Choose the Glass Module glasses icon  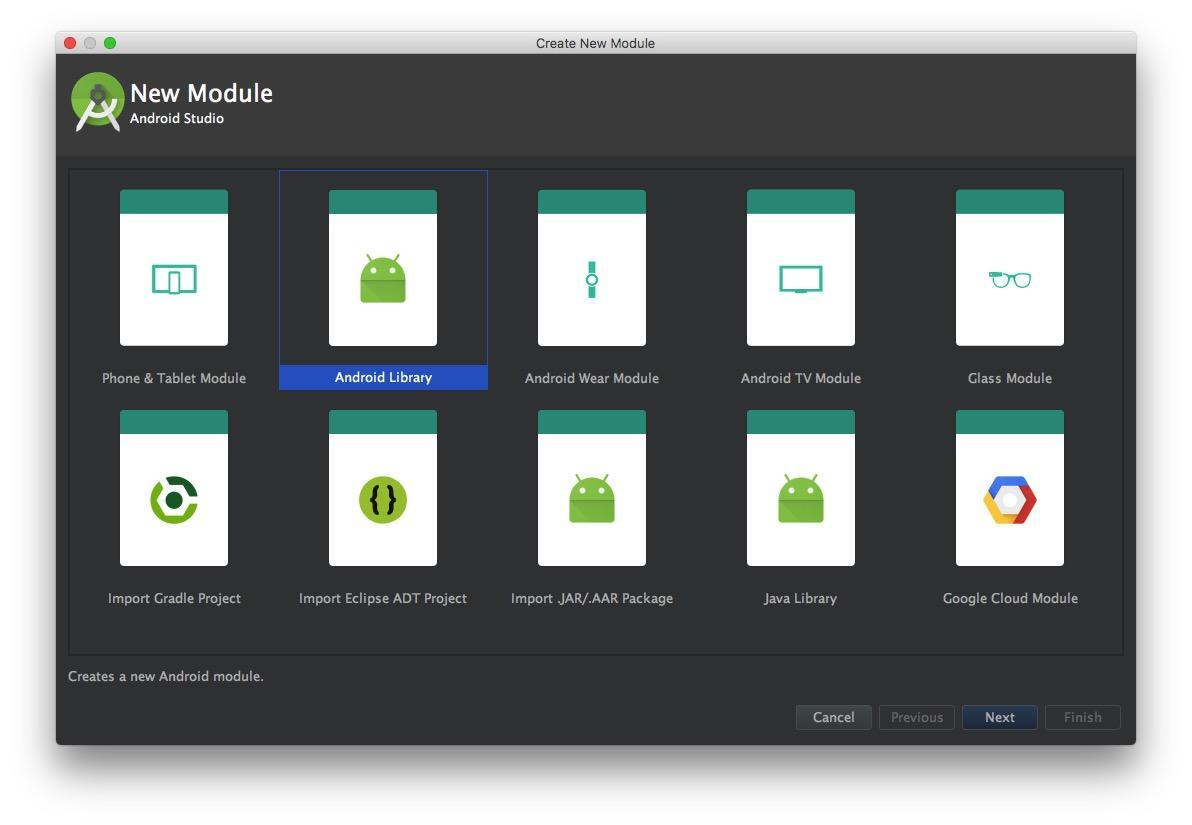pyautogui.click(x=1010, y=268)
